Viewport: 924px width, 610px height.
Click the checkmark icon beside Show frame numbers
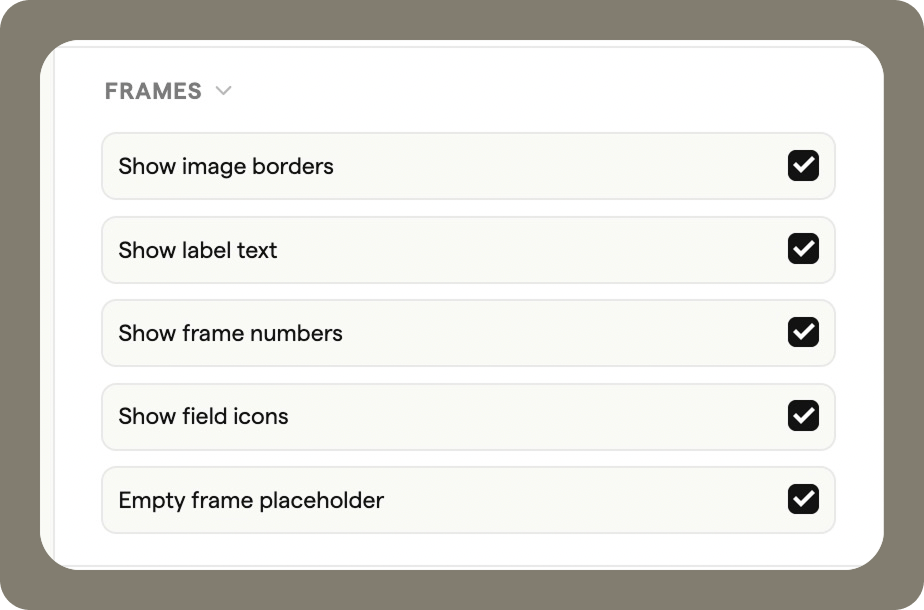coord(804,333)
